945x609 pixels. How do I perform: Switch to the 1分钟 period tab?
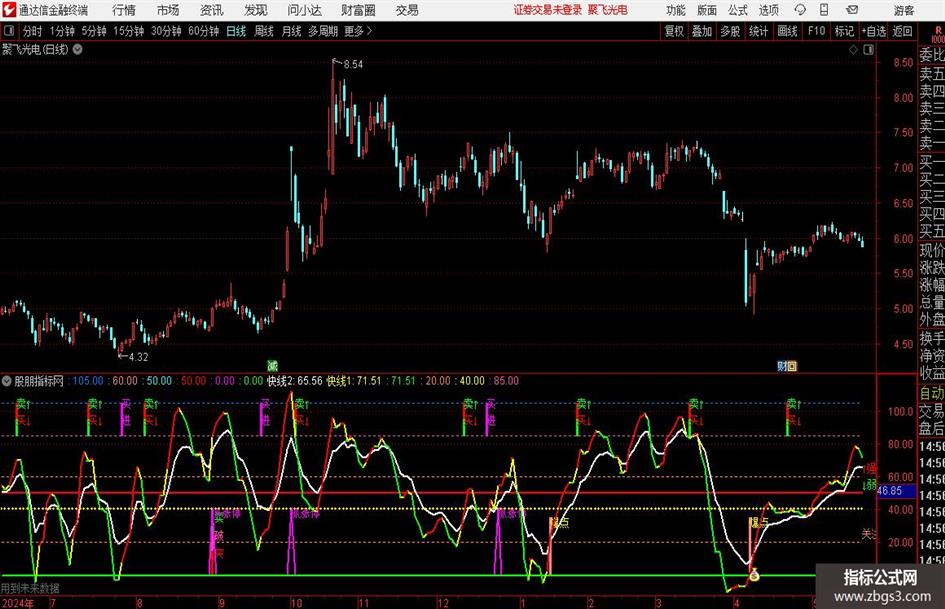[62, 31]
